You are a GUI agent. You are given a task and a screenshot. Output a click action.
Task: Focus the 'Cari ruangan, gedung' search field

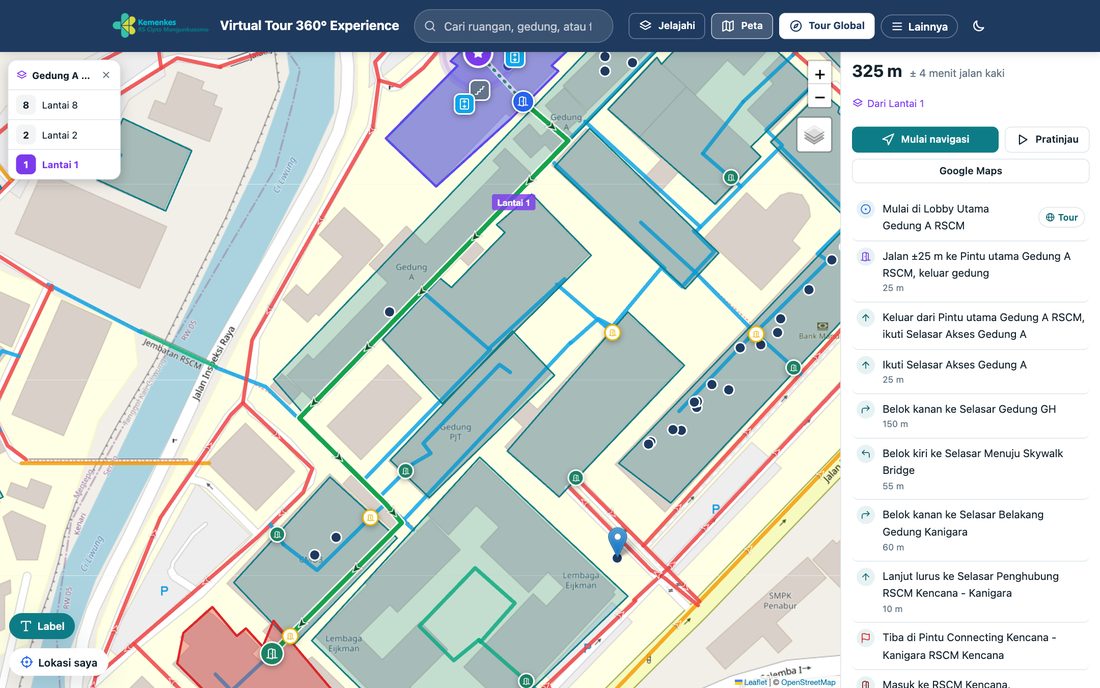tap(514, 26)
